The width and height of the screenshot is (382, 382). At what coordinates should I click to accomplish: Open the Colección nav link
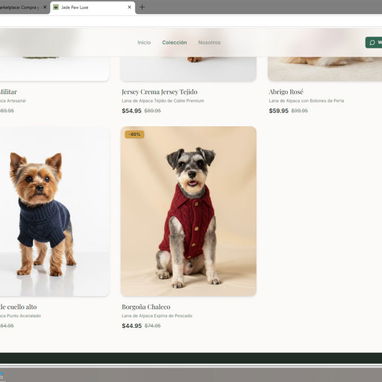point(174,42)
